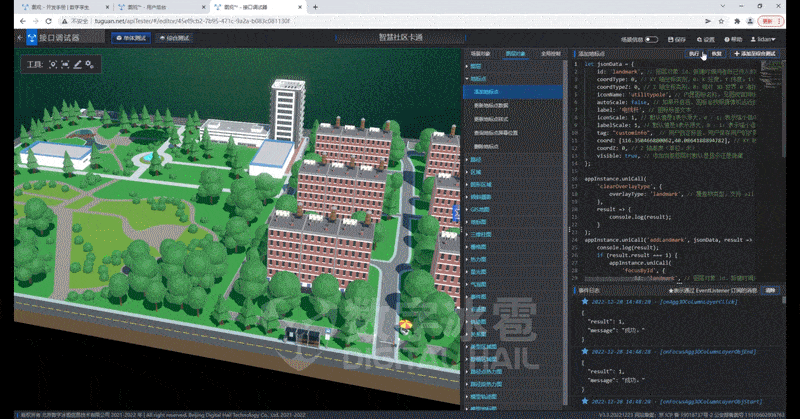Toggle the 综合测试 mode button
Viewport: 800px width, 419px height.
[176, 38]
